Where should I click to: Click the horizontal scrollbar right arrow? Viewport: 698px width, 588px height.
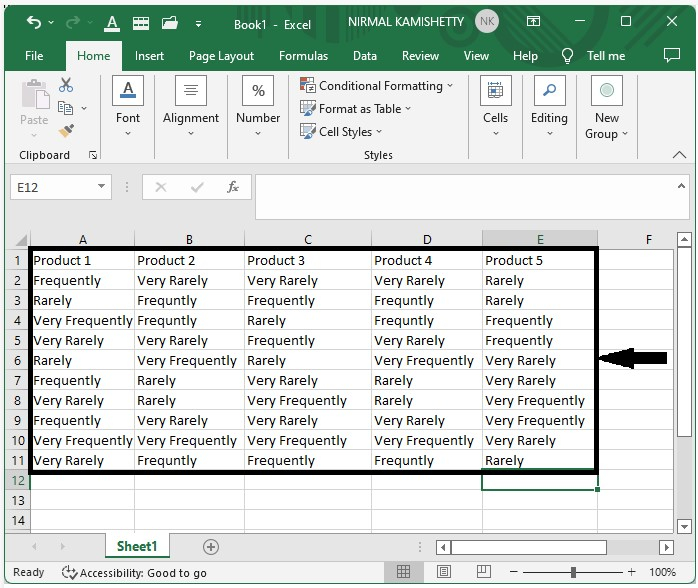click(666, 547)
